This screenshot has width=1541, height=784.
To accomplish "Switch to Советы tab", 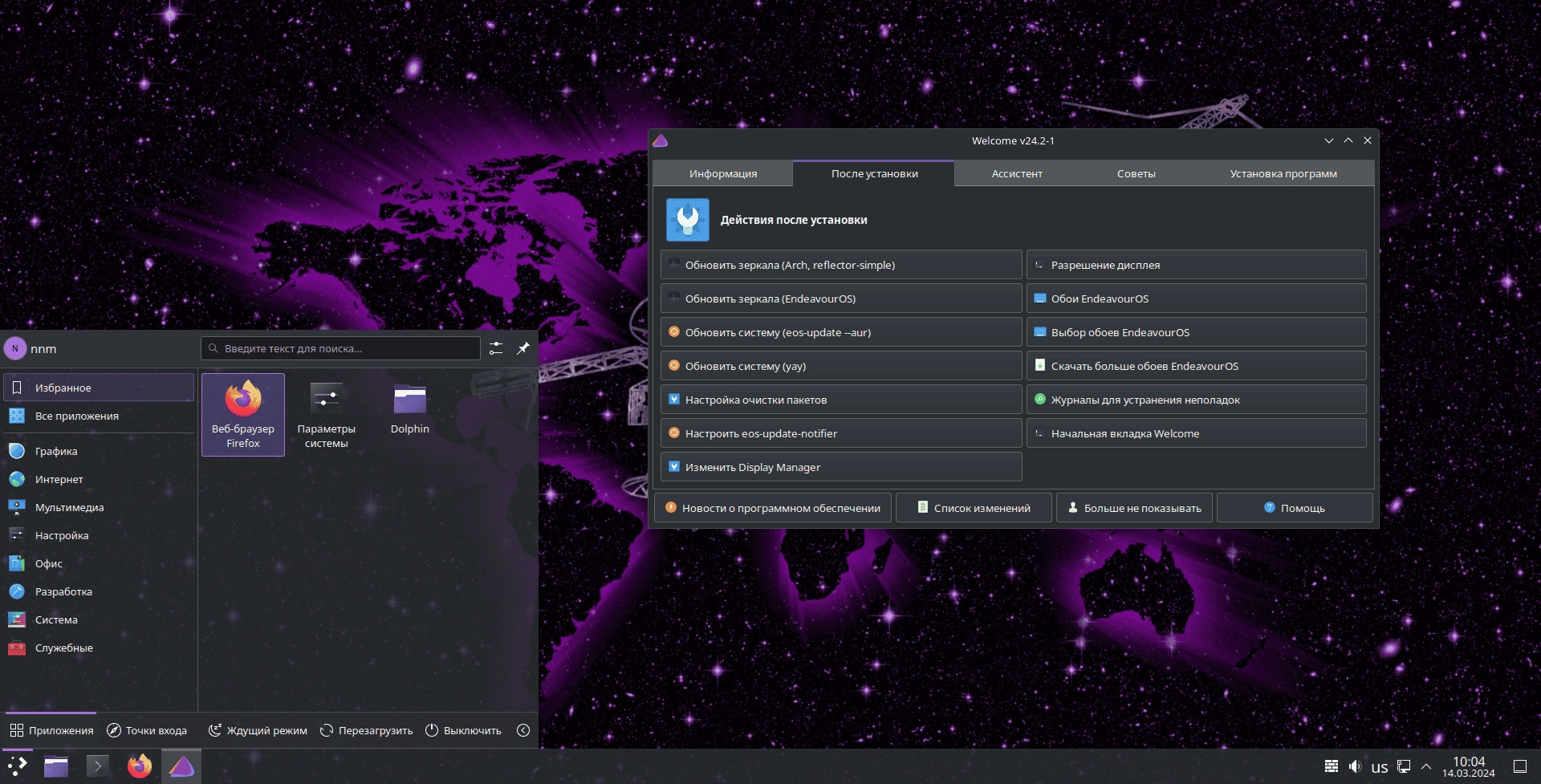I will [x=1136, y=173].
